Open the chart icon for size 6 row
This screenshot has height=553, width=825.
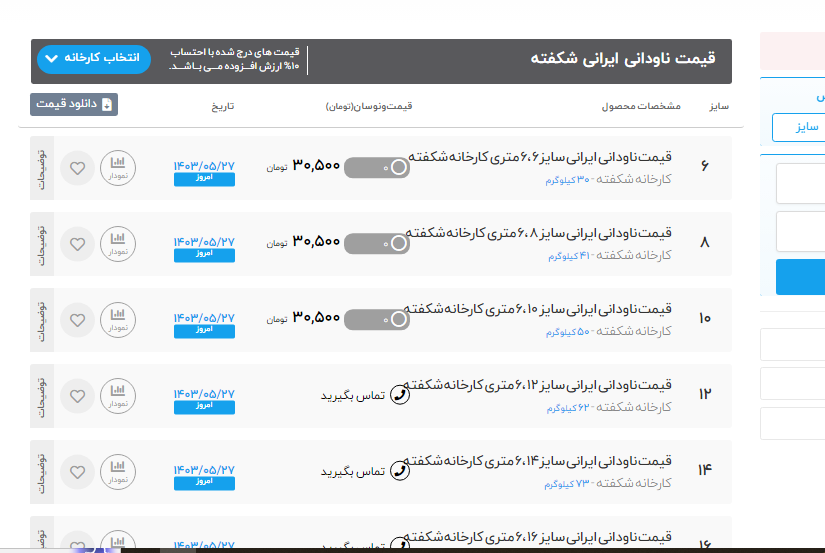(x=118, y=167)
